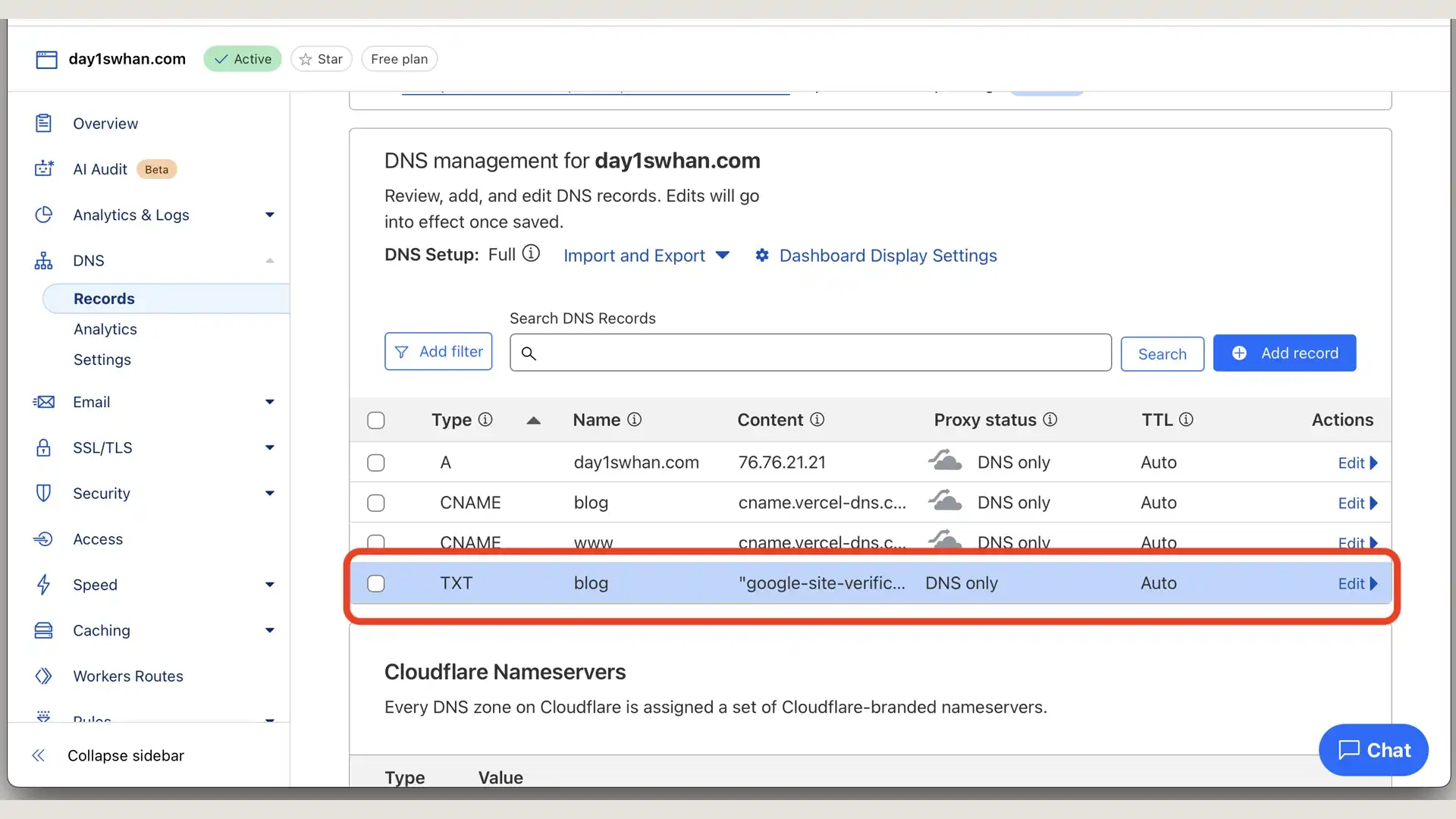This screenshot has width=1456, height=819.
Task: Edit the A record day1swhan.com
Action: (x=1357, y=463)
